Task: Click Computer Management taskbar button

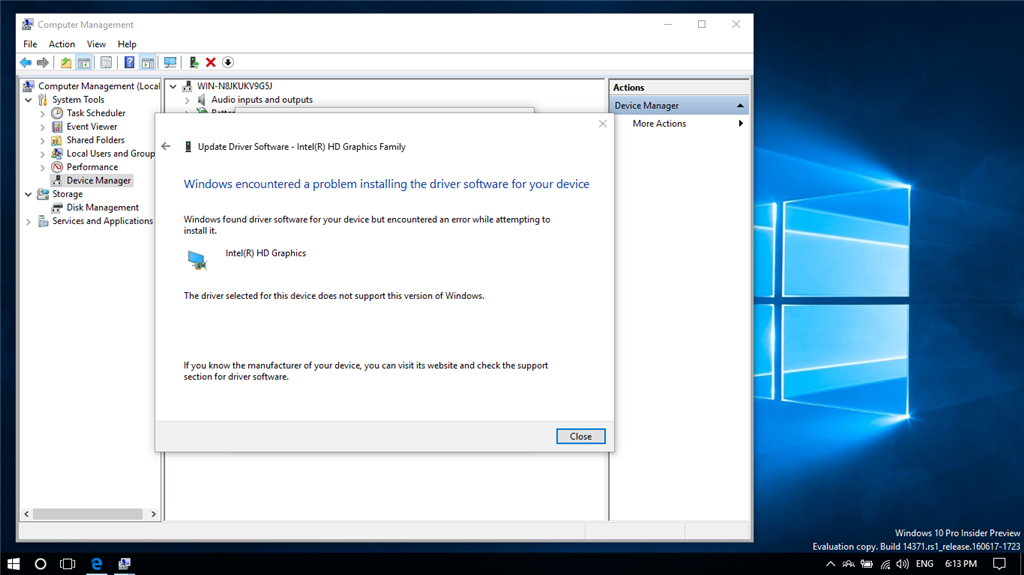Action: tap(124, 563)
